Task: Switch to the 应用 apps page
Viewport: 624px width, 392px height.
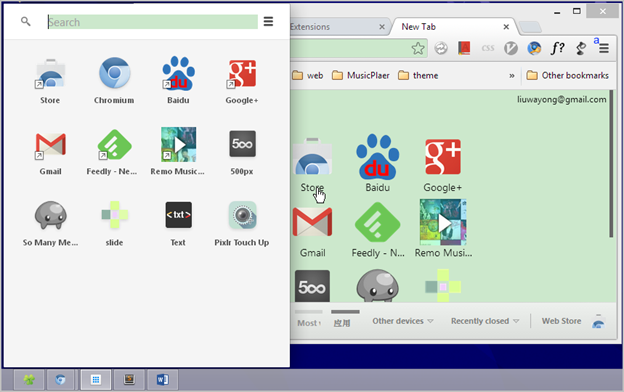Action: 342,323
